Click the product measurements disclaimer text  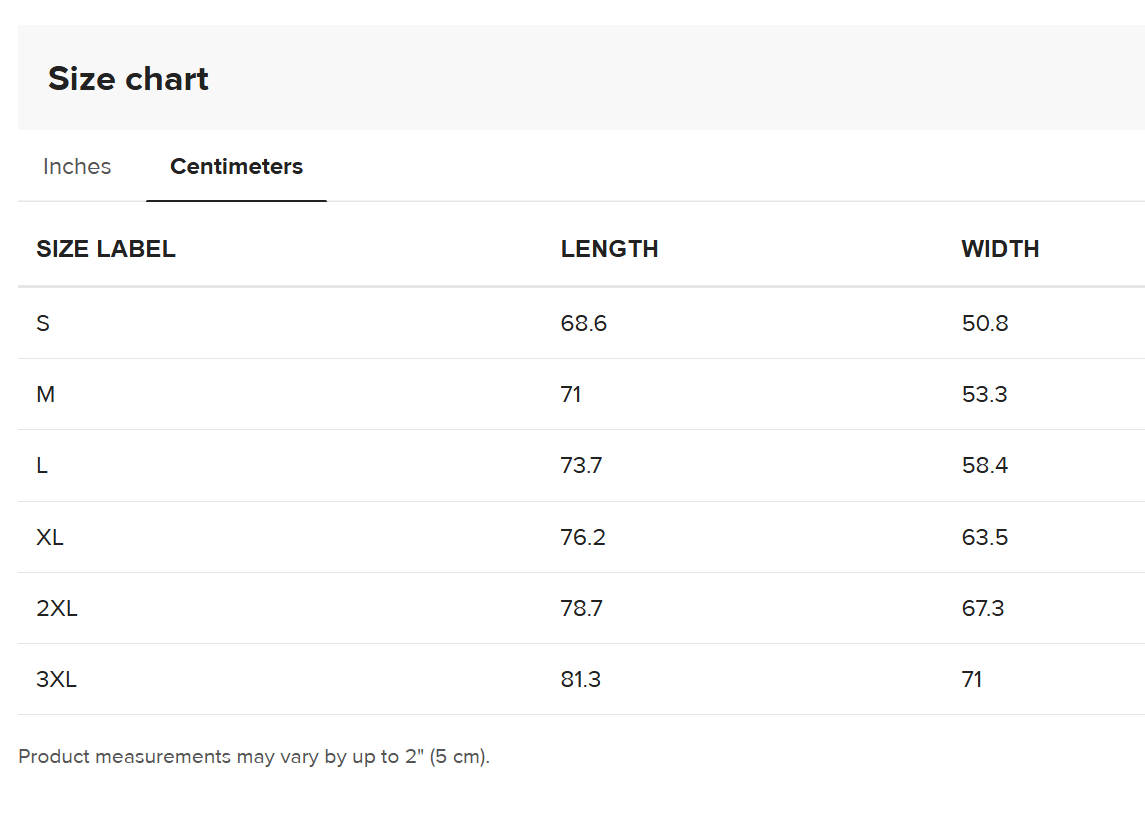[254, 757]
